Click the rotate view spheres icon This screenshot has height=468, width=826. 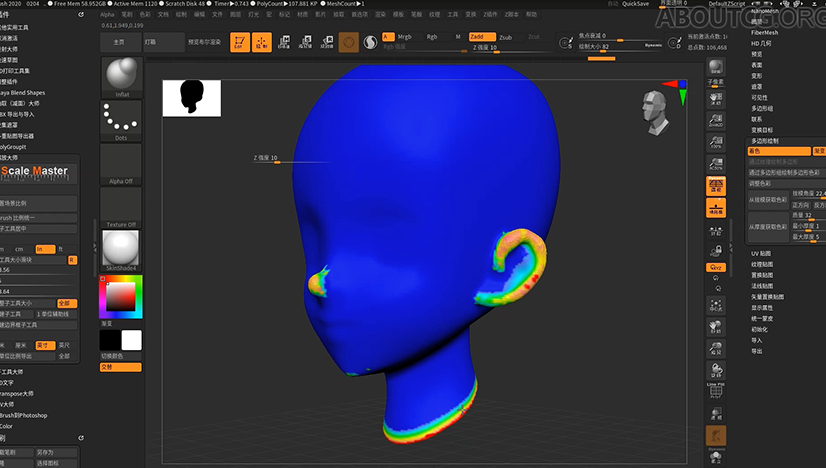coord(716,370)
